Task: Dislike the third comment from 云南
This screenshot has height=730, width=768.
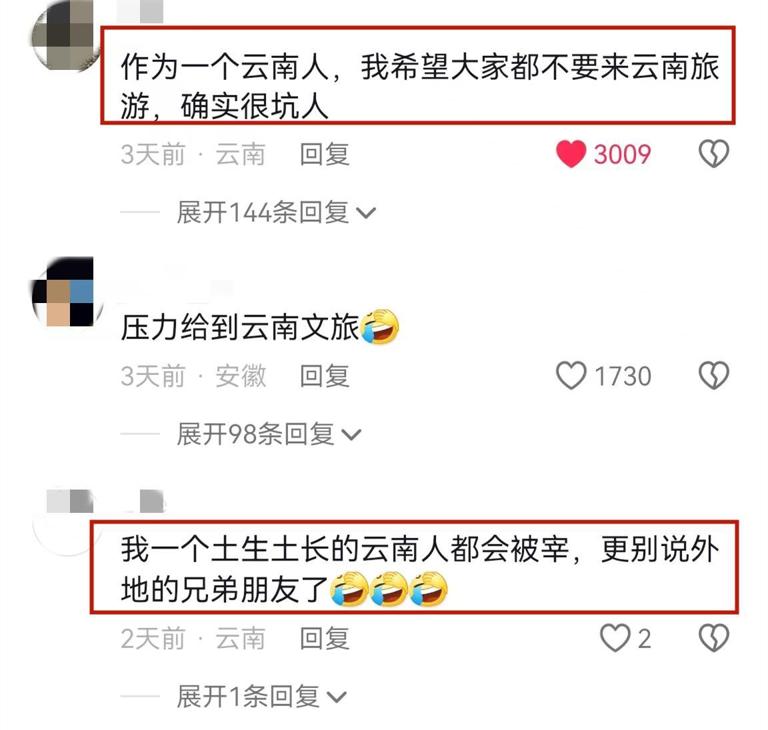Action: 714,638
